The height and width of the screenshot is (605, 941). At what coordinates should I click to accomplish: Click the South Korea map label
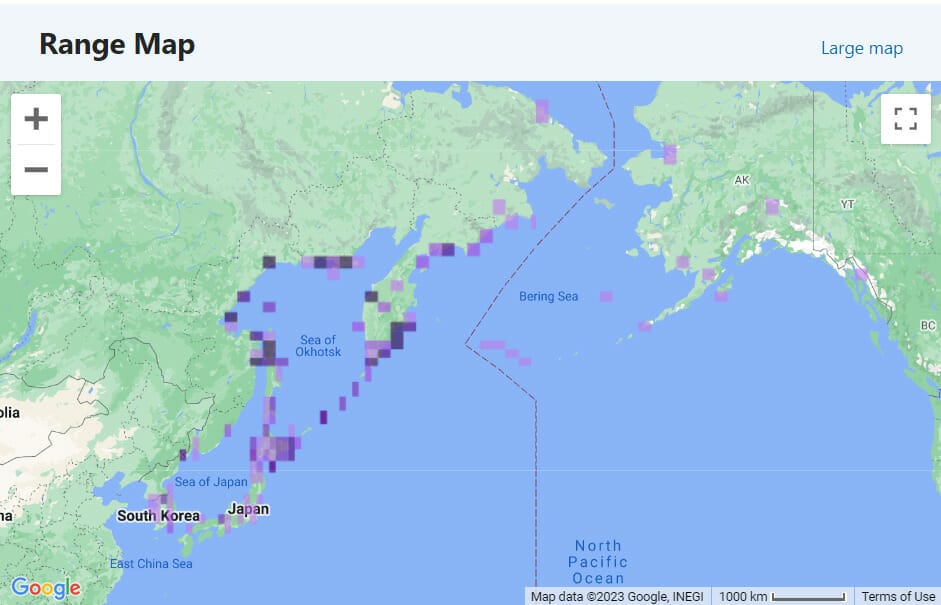158,516
